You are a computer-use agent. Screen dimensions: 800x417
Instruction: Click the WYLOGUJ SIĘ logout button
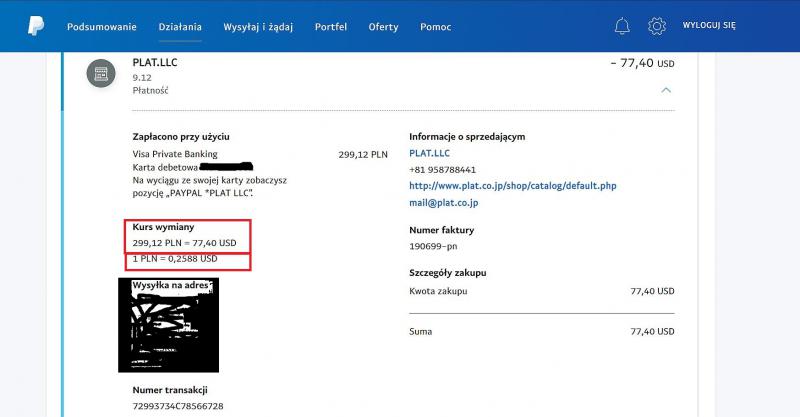coord(708,26)
